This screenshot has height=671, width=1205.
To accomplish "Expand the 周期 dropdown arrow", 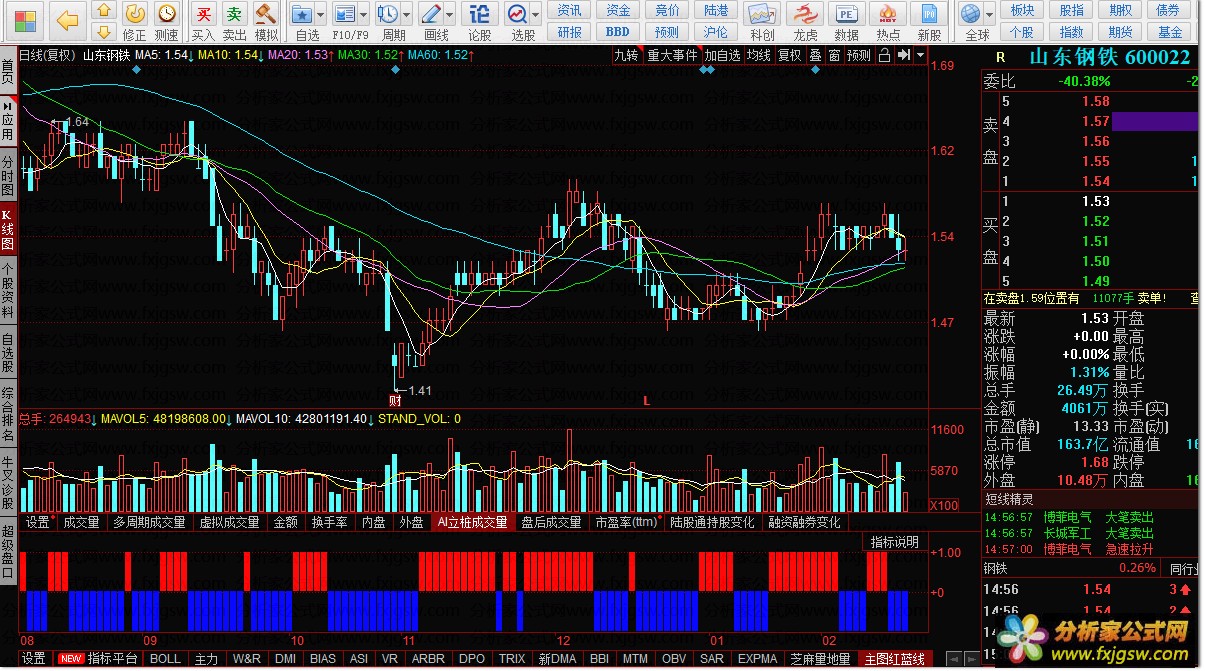I will (x=407, y=14).
